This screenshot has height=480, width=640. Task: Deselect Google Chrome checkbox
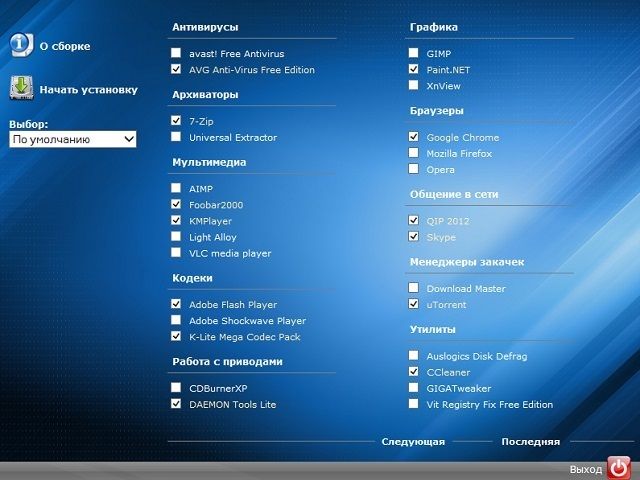click(413, 136)
